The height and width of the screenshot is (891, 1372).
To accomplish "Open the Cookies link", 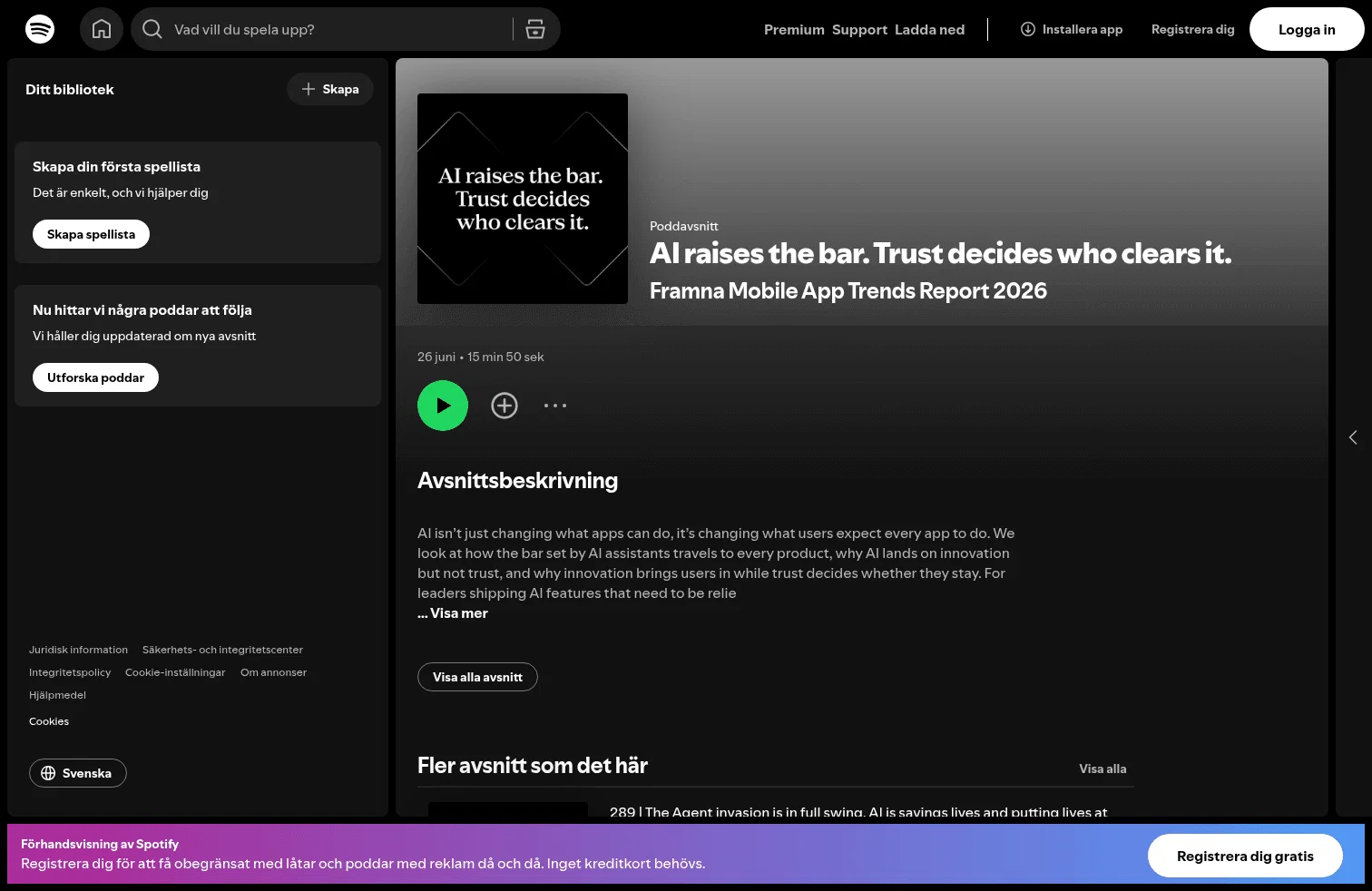I will point(49,721).
